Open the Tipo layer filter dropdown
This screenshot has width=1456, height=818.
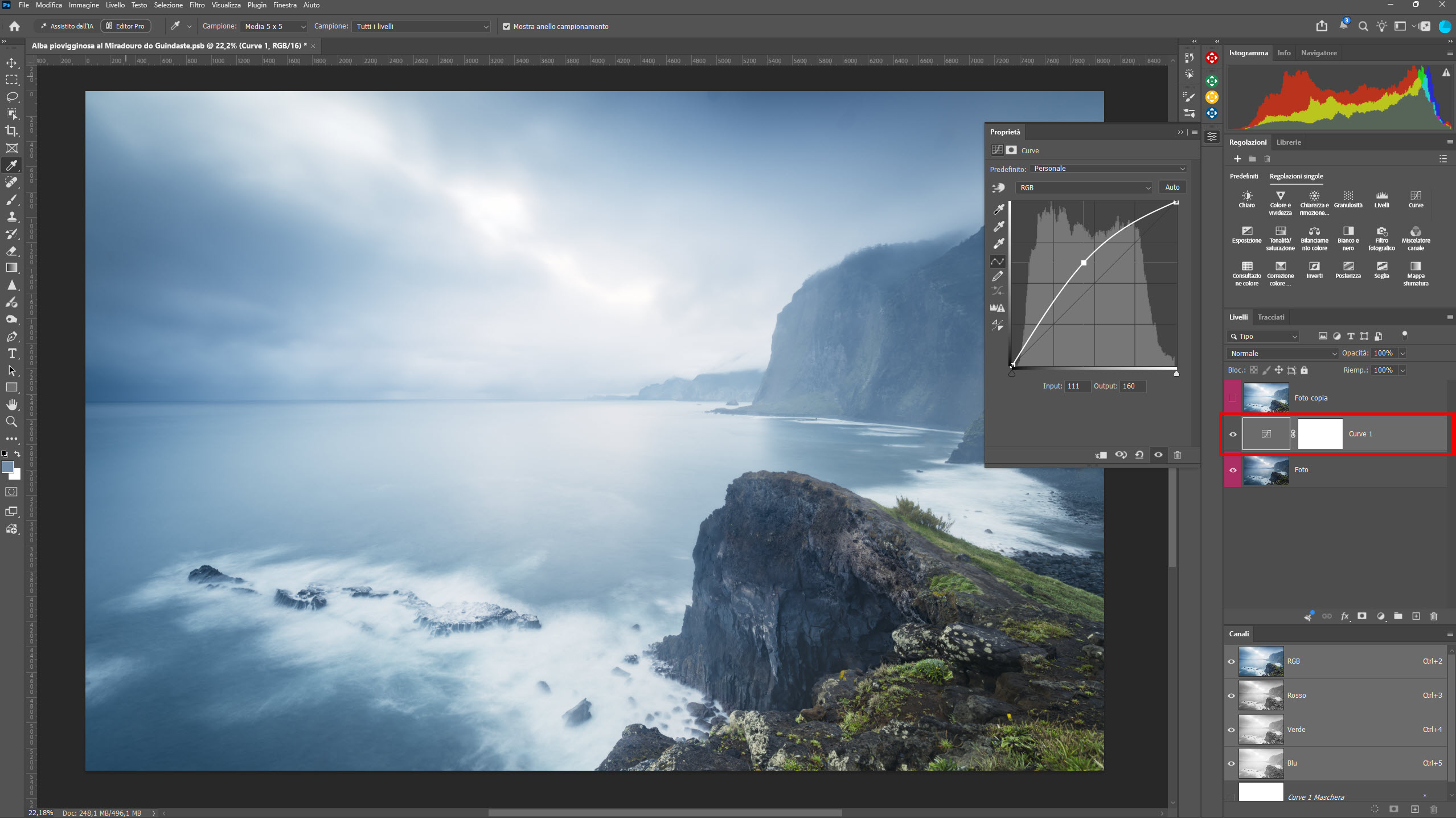coord(1263,337)
